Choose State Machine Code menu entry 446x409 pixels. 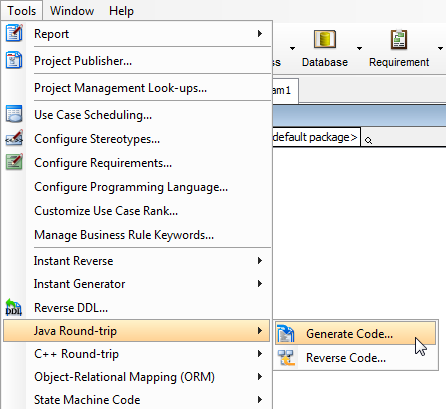tap(136, 400)
